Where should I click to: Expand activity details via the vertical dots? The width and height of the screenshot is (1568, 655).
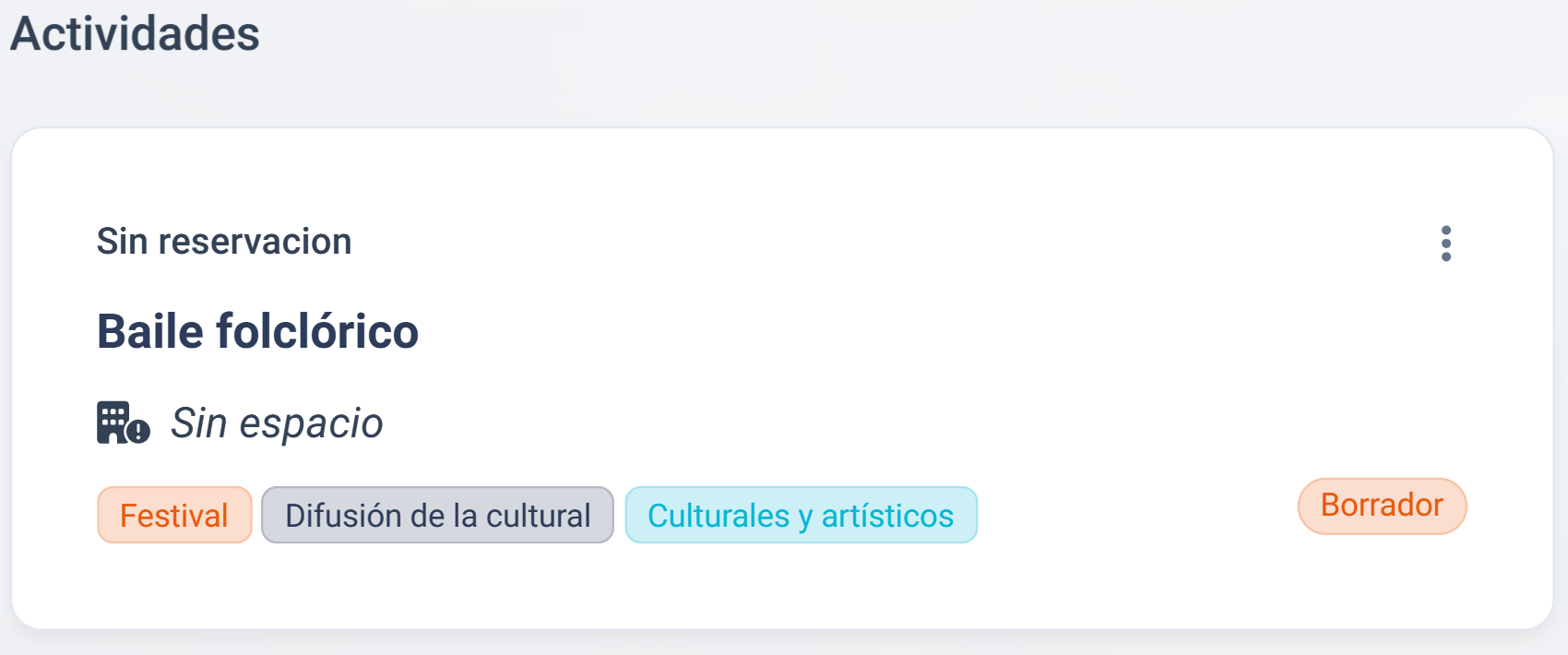1447,243
